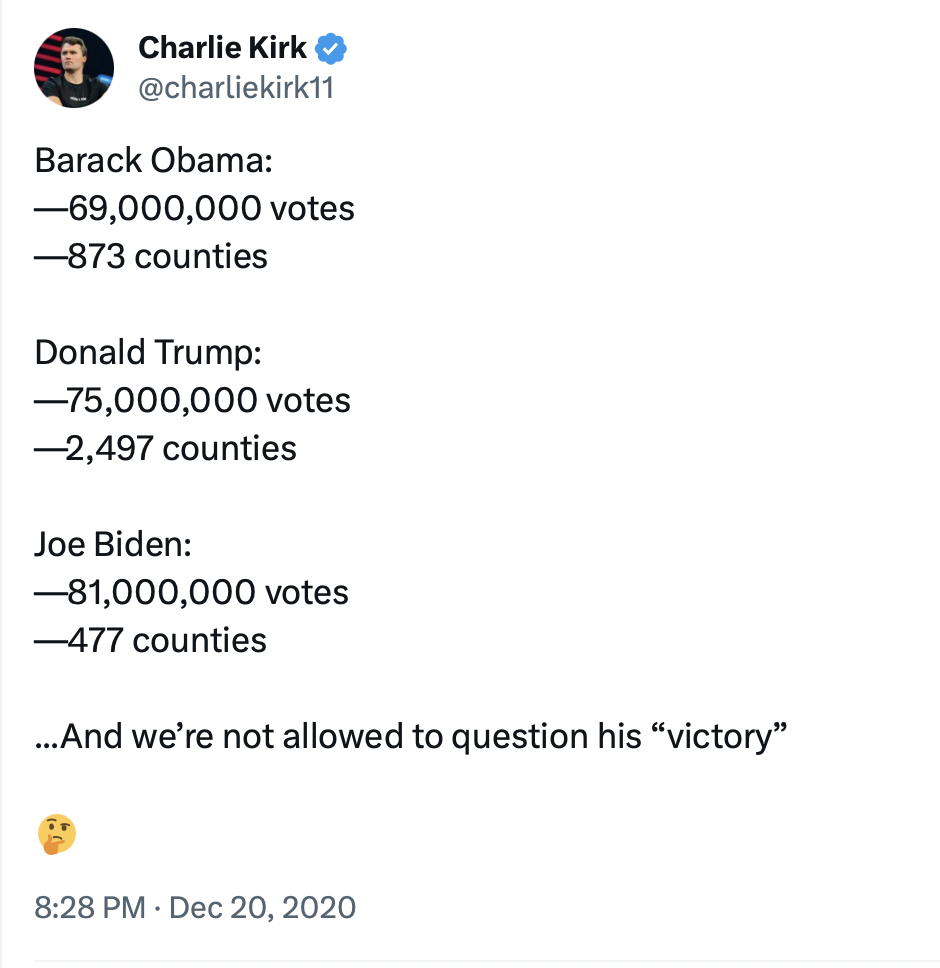Image resolution: width=940 pixels, height=968 pixels.
Task: Click the word "question" in tweet
Action: 514,737
